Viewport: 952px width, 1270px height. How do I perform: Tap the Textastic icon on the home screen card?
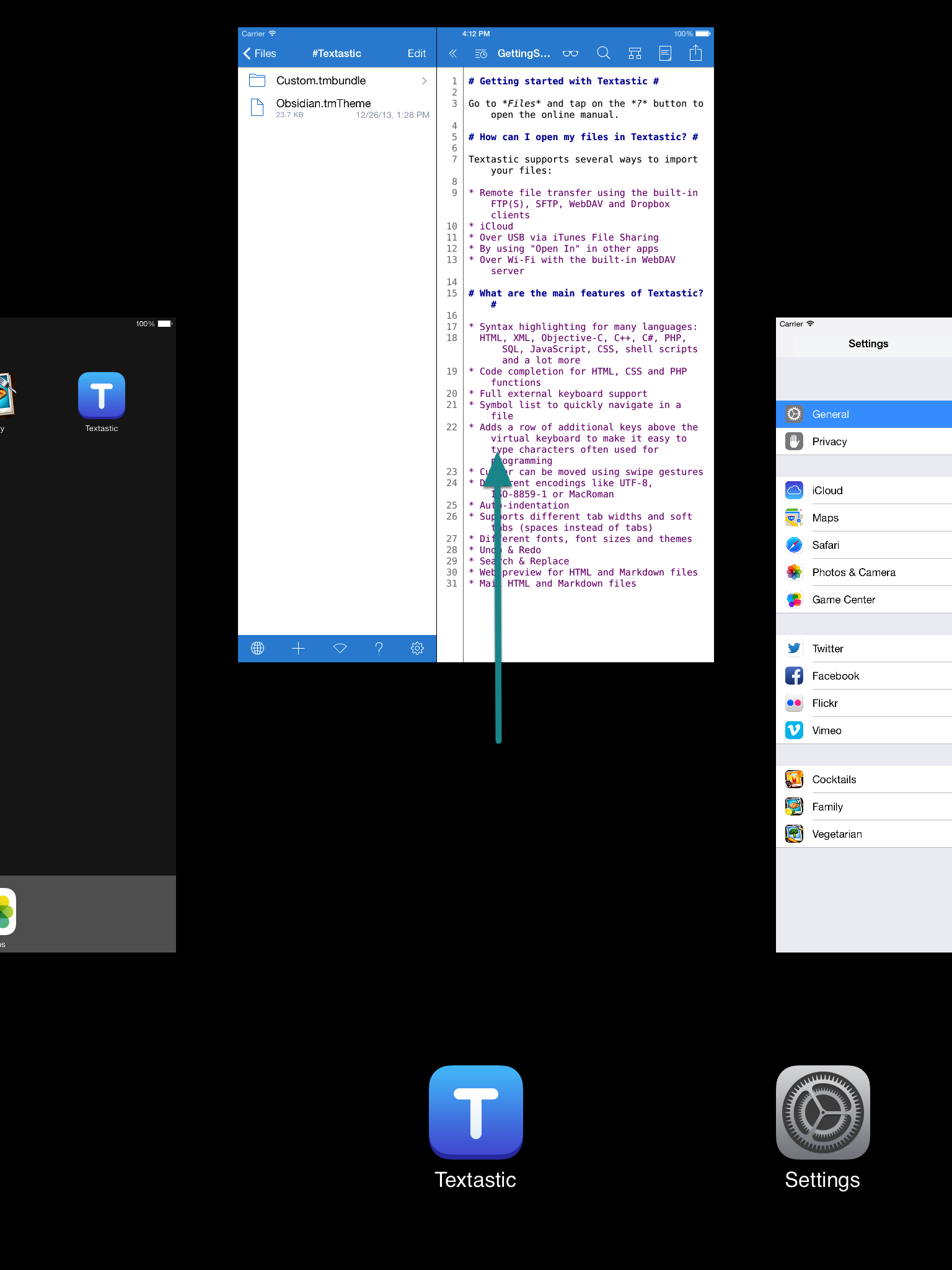point(102,396)
